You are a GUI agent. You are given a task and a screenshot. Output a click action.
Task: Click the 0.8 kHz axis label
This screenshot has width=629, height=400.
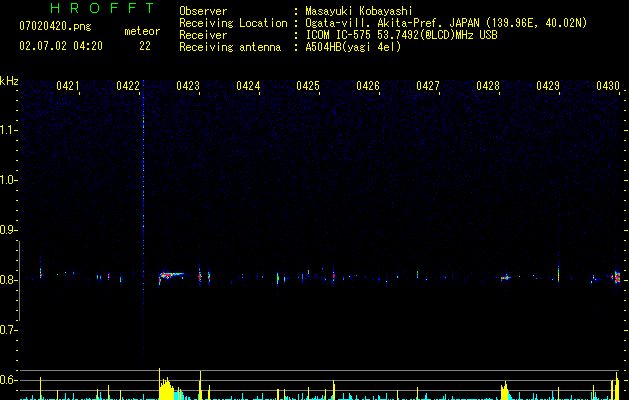(x=8, y=280)
